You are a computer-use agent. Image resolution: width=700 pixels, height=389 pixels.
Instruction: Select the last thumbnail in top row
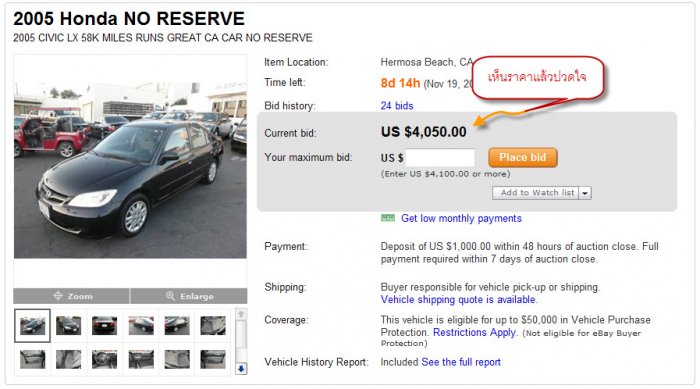click(213, 326)
